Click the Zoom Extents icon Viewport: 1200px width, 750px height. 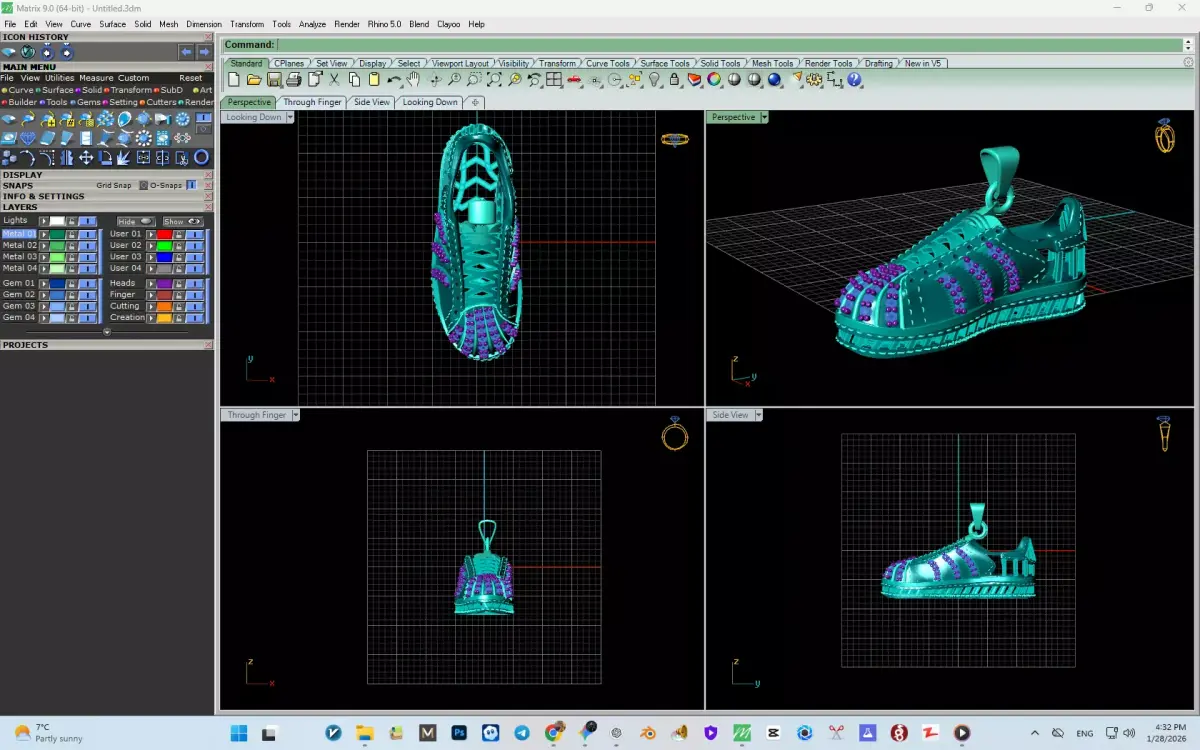pos(495,79)
